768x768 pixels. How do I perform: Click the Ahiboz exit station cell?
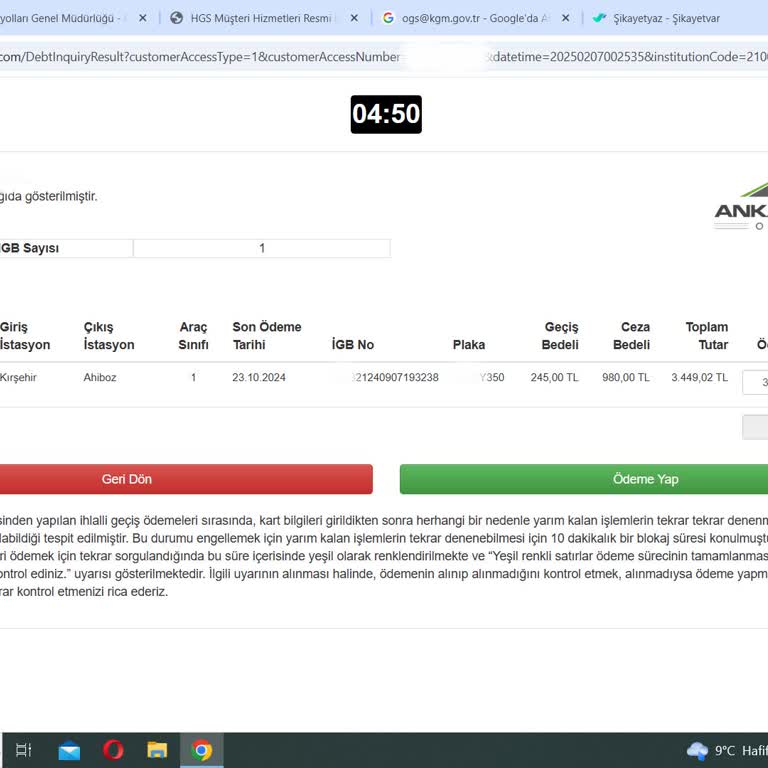click(100, 377)
